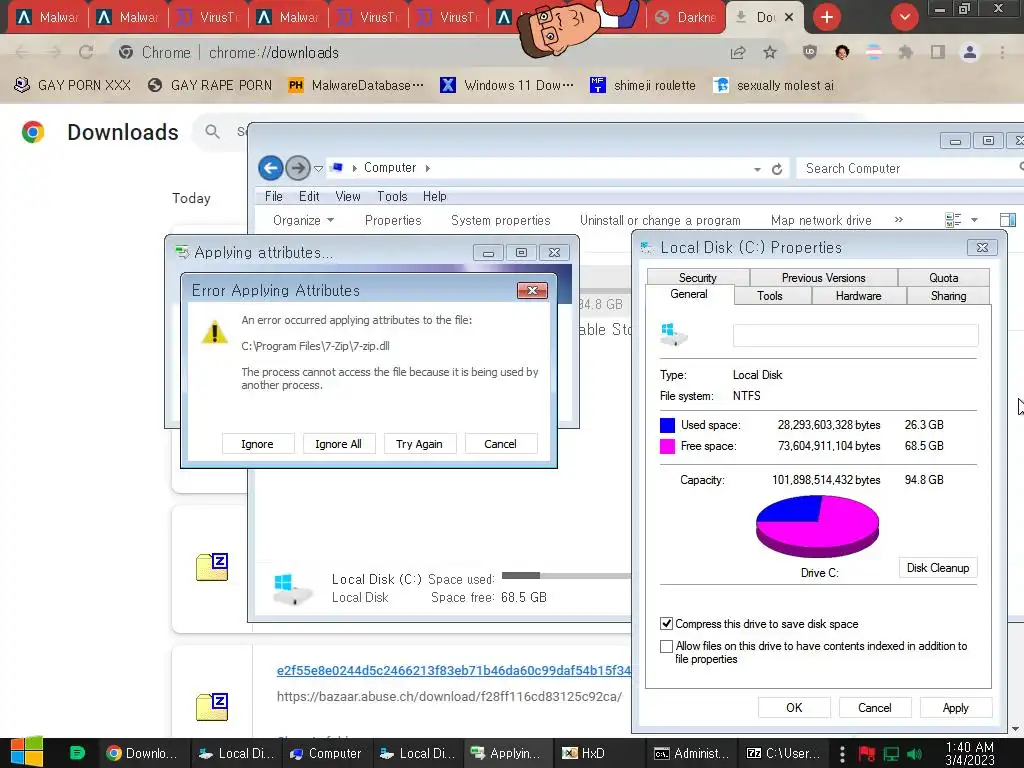Expand the toolbar overflow chevron
1024x768 pixels.
[x=899, y=220]
